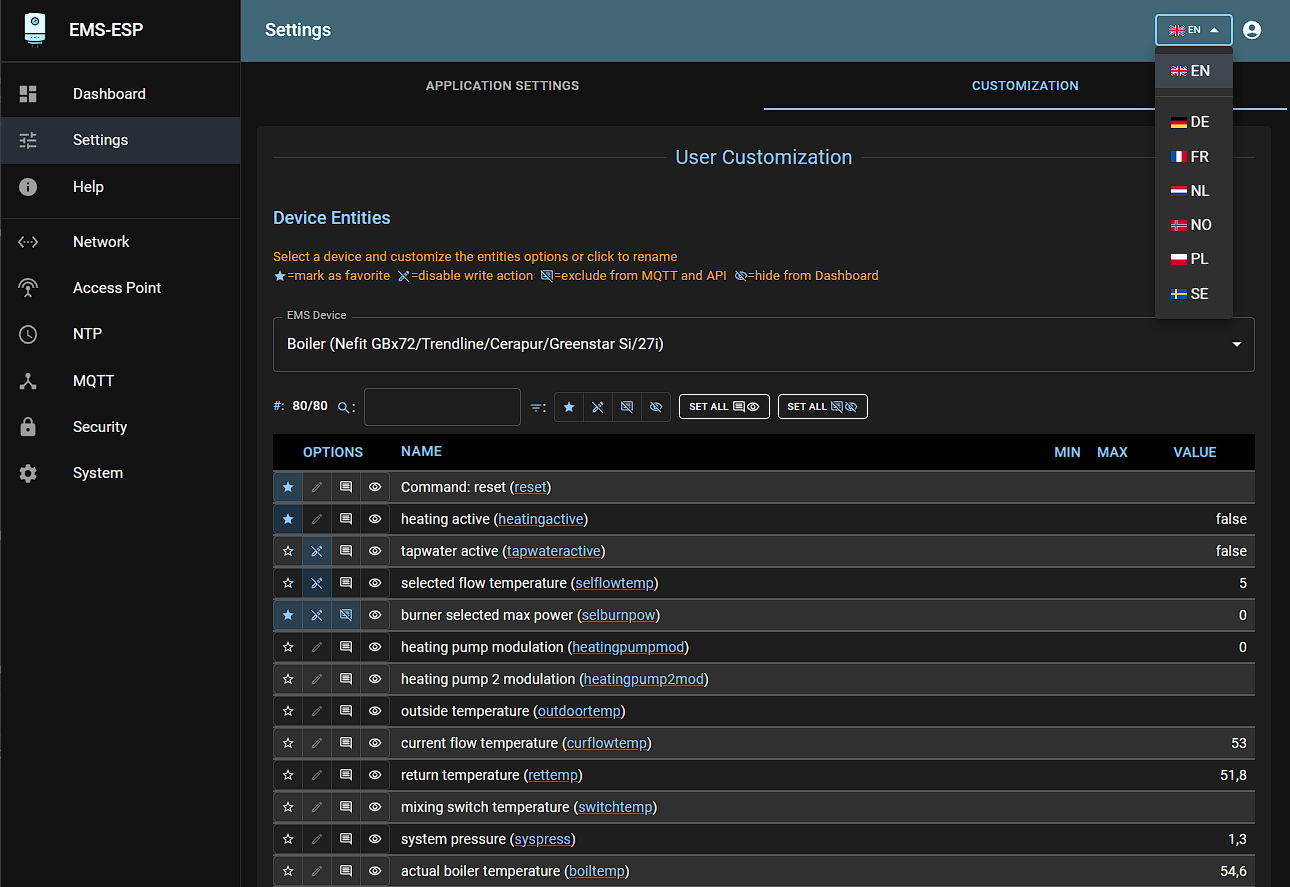Image resolution: width=1290 pixels, height=887 pixels.
Task: Collapse the open EN language menu
Action: click(x=1194, y=29)
